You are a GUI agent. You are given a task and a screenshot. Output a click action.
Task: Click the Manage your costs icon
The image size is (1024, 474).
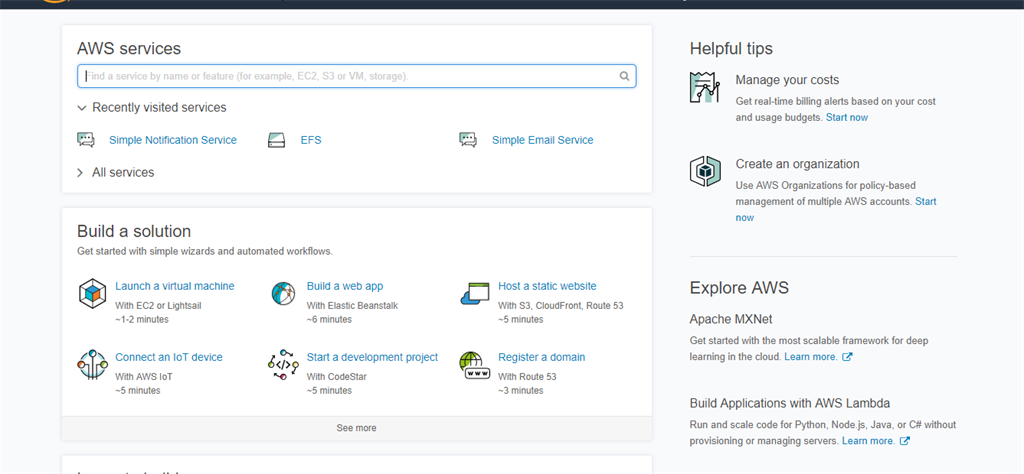click(x=705, y=88)
